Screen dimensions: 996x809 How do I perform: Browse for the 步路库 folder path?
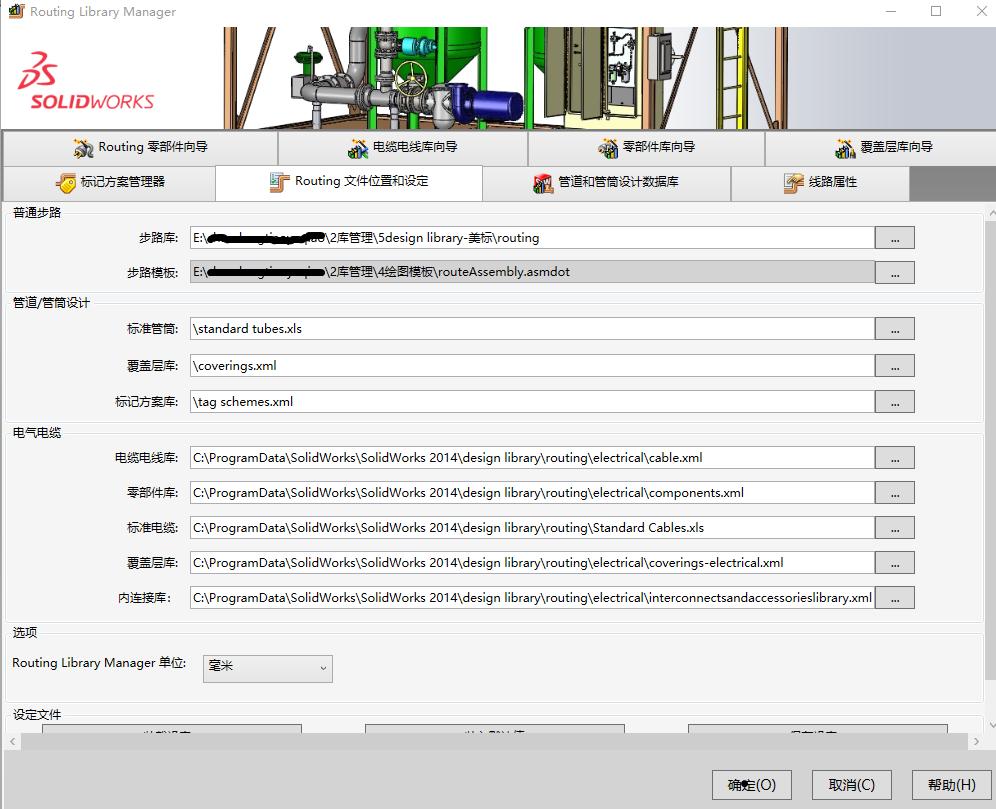[x=894, y=238]
